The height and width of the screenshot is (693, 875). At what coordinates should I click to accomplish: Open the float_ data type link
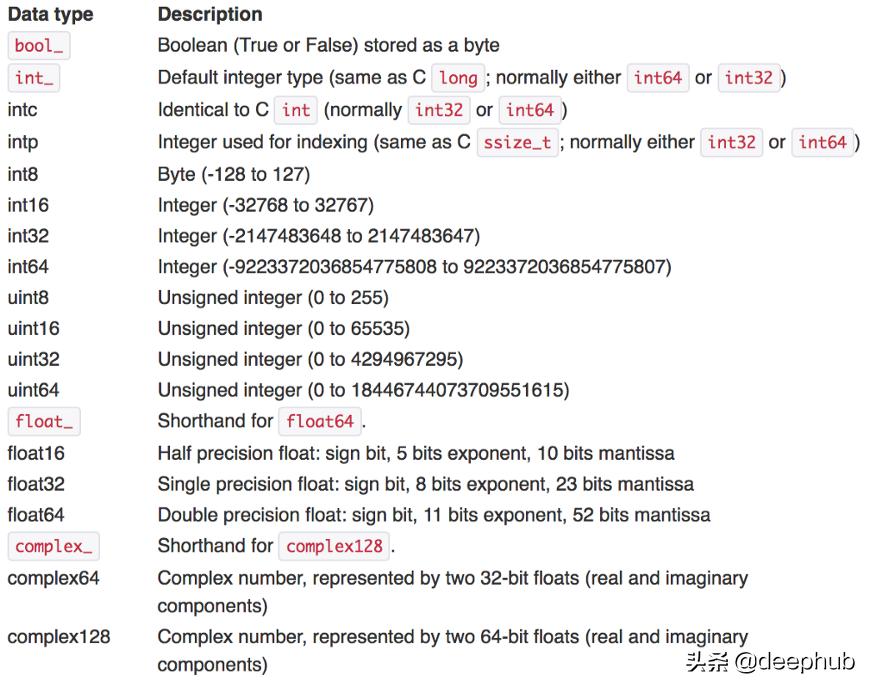pos(44,422)
